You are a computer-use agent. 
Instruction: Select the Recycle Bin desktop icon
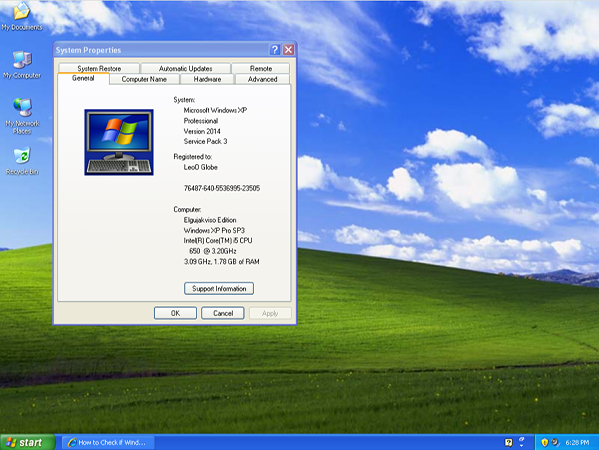coord(22,161)
